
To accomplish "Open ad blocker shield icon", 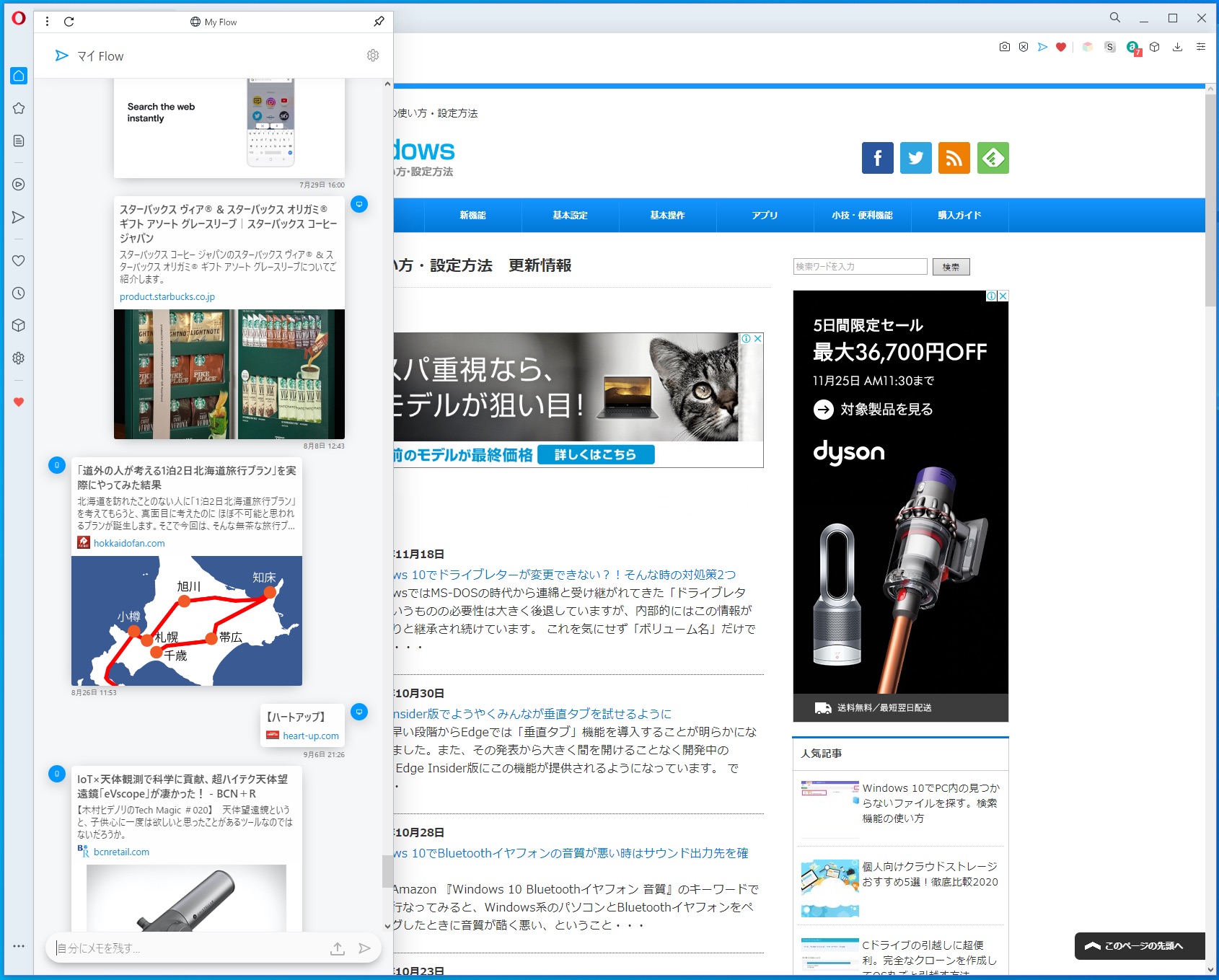I will (1024, 47).
